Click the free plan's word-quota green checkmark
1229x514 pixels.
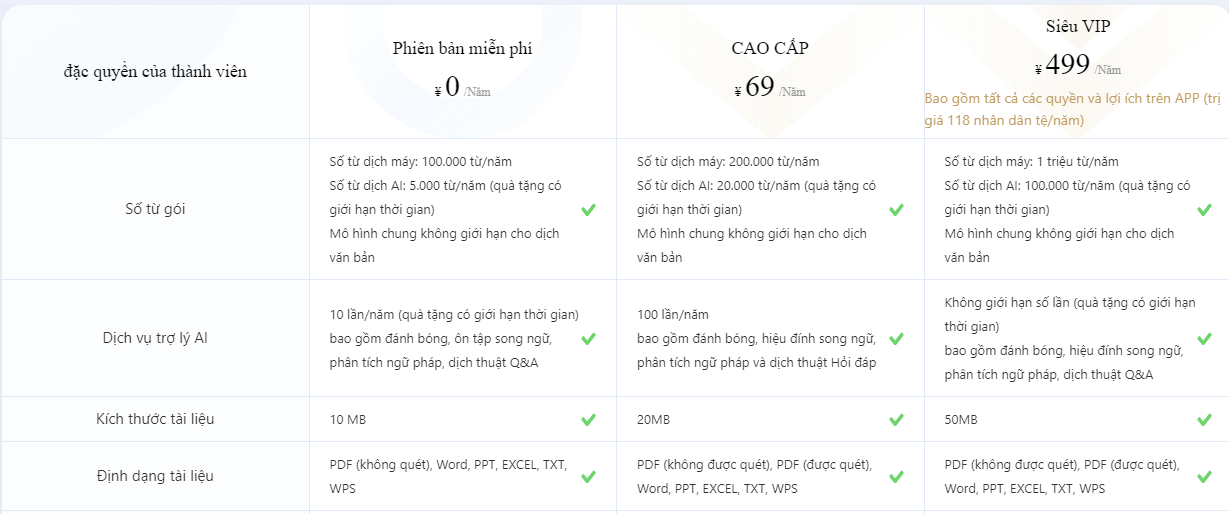588,210
